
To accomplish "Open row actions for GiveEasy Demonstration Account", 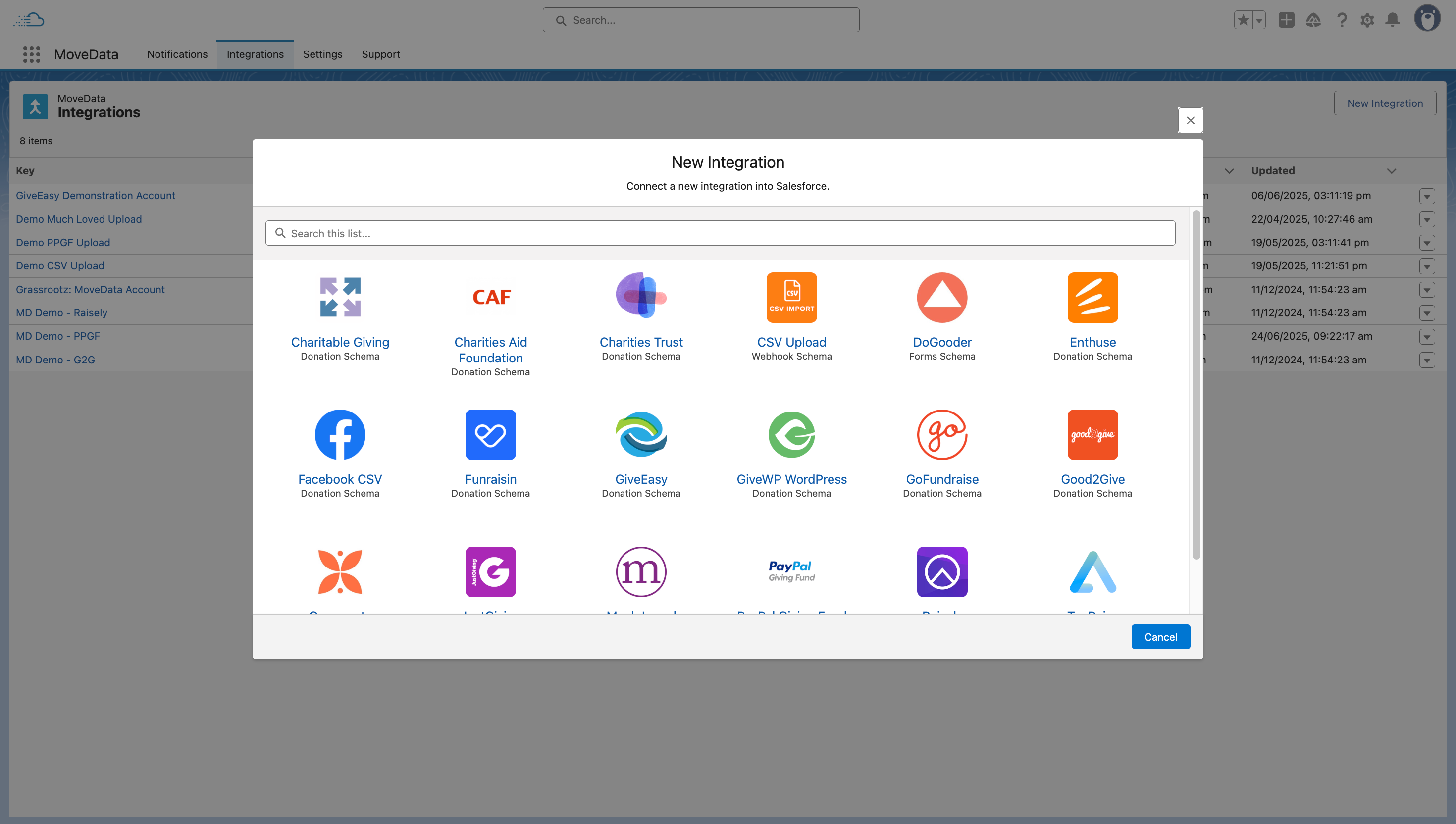I will pyautogui.click(x=1427, y=196).
